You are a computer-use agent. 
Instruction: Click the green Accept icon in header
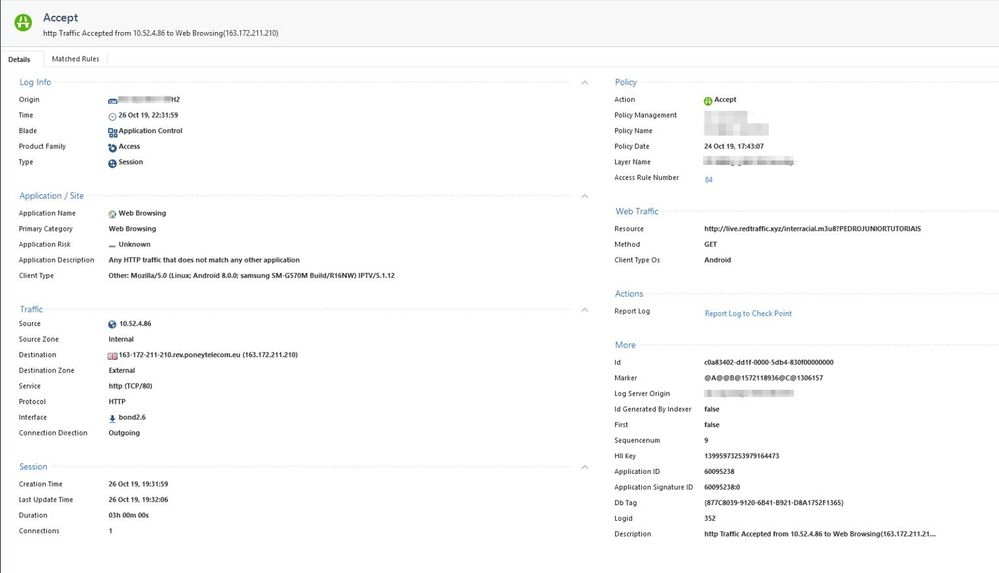tap(23, 24)
